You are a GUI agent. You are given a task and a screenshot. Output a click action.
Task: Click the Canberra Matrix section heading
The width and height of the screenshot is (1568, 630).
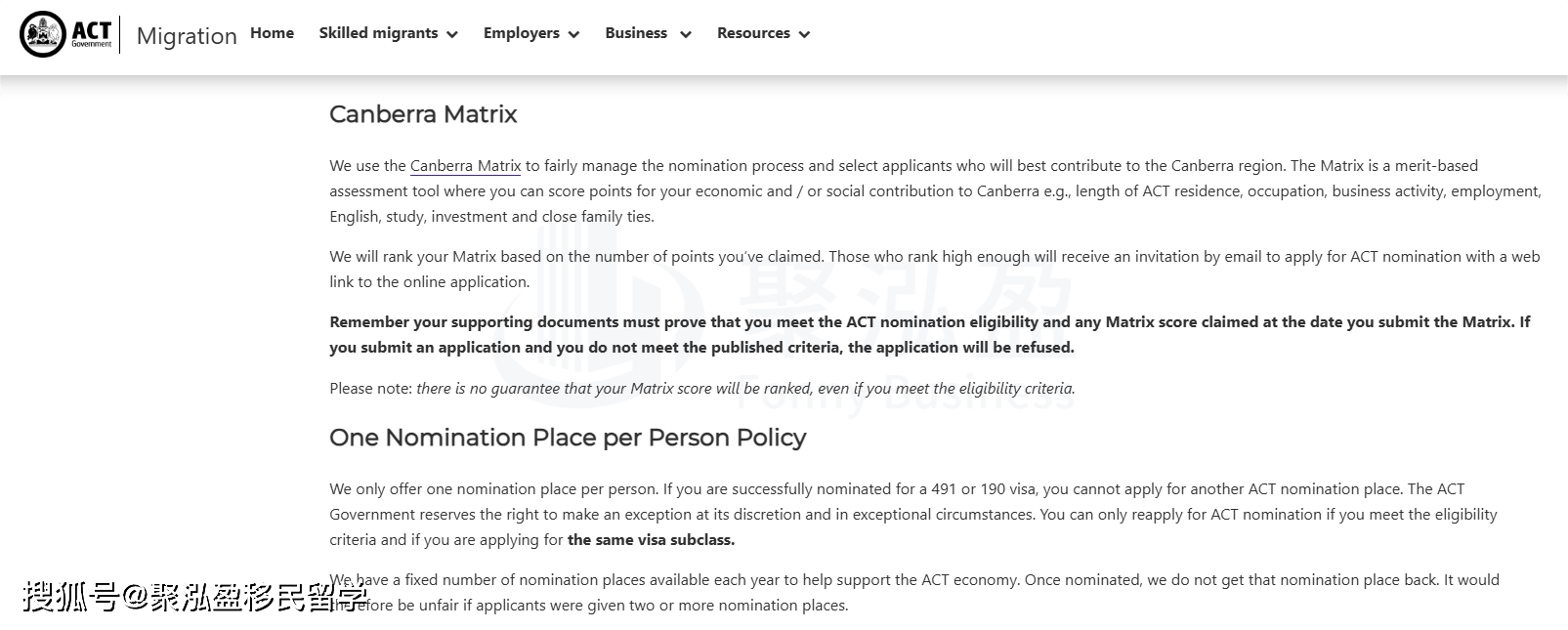click(423, 114)
